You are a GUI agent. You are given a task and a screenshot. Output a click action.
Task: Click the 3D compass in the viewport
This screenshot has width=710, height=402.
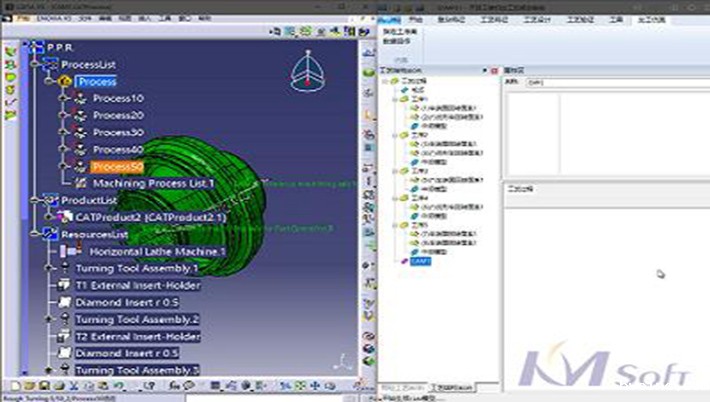pos(305,72)
